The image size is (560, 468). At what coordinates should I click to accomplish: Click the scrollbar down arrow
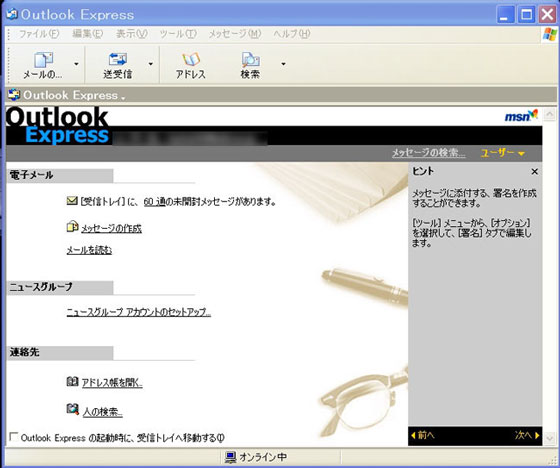click(x=549, y=438)
